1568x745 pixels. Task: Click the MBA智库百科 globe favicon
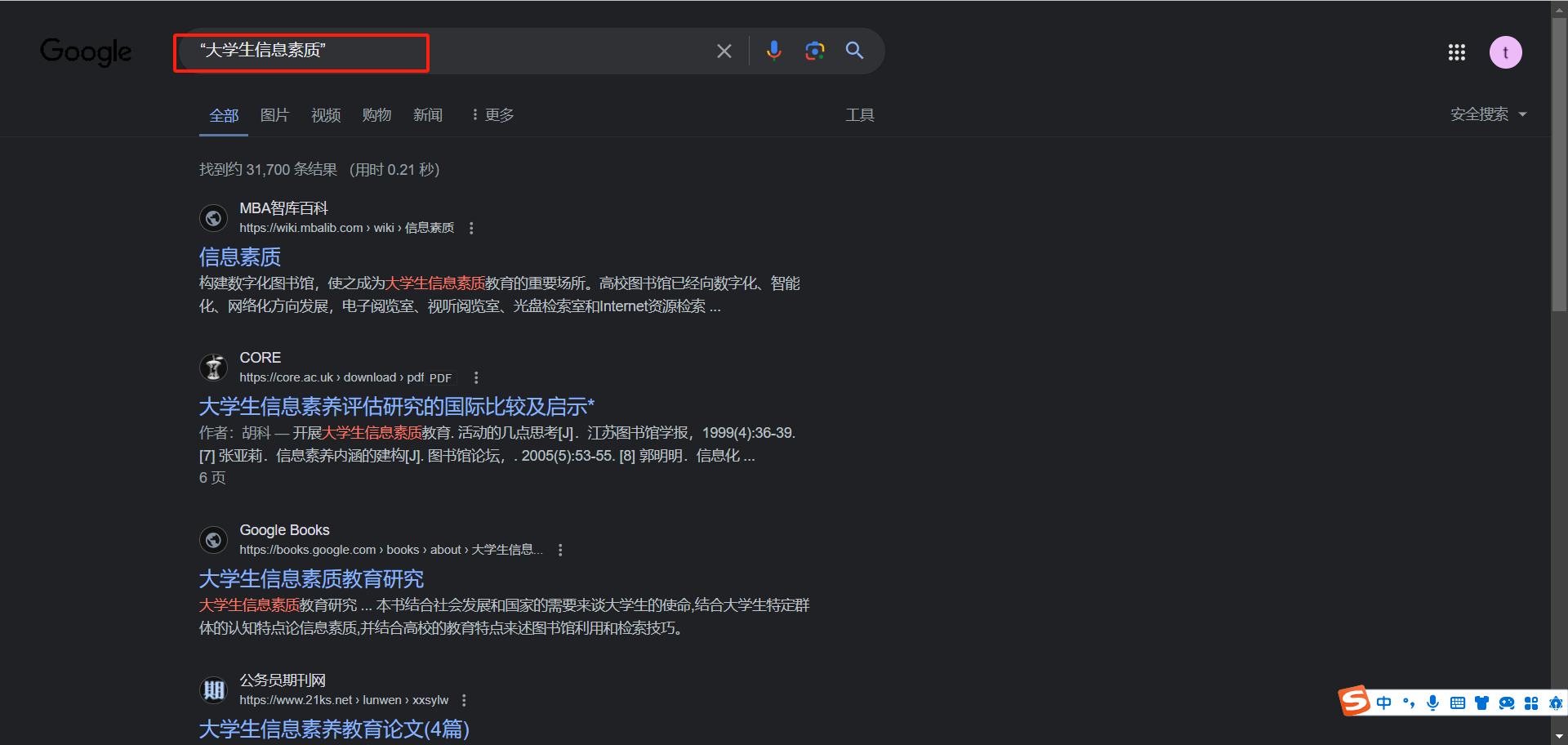pos(213,218)
